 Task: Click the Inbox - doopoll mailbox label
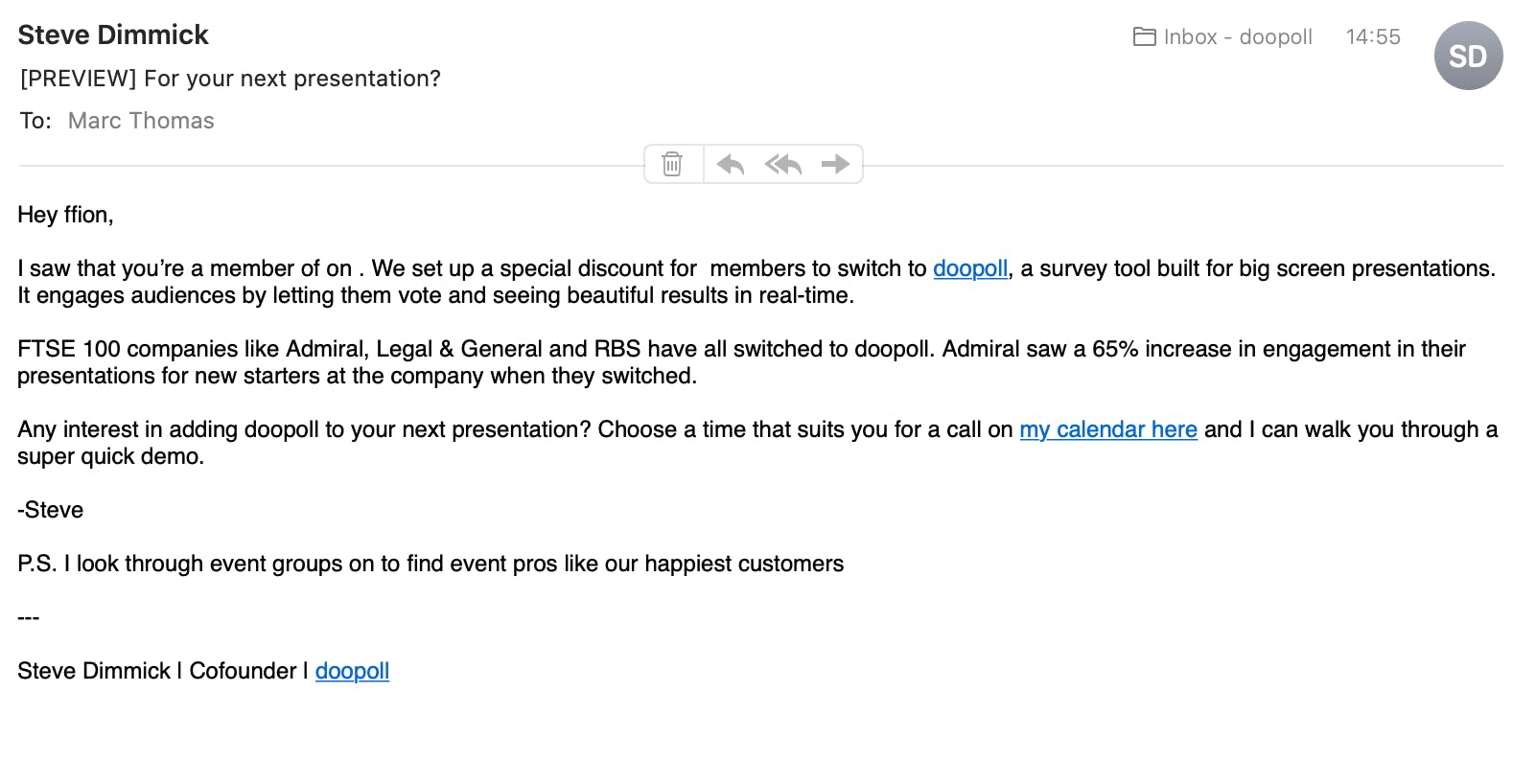[x=1238, y=36]
